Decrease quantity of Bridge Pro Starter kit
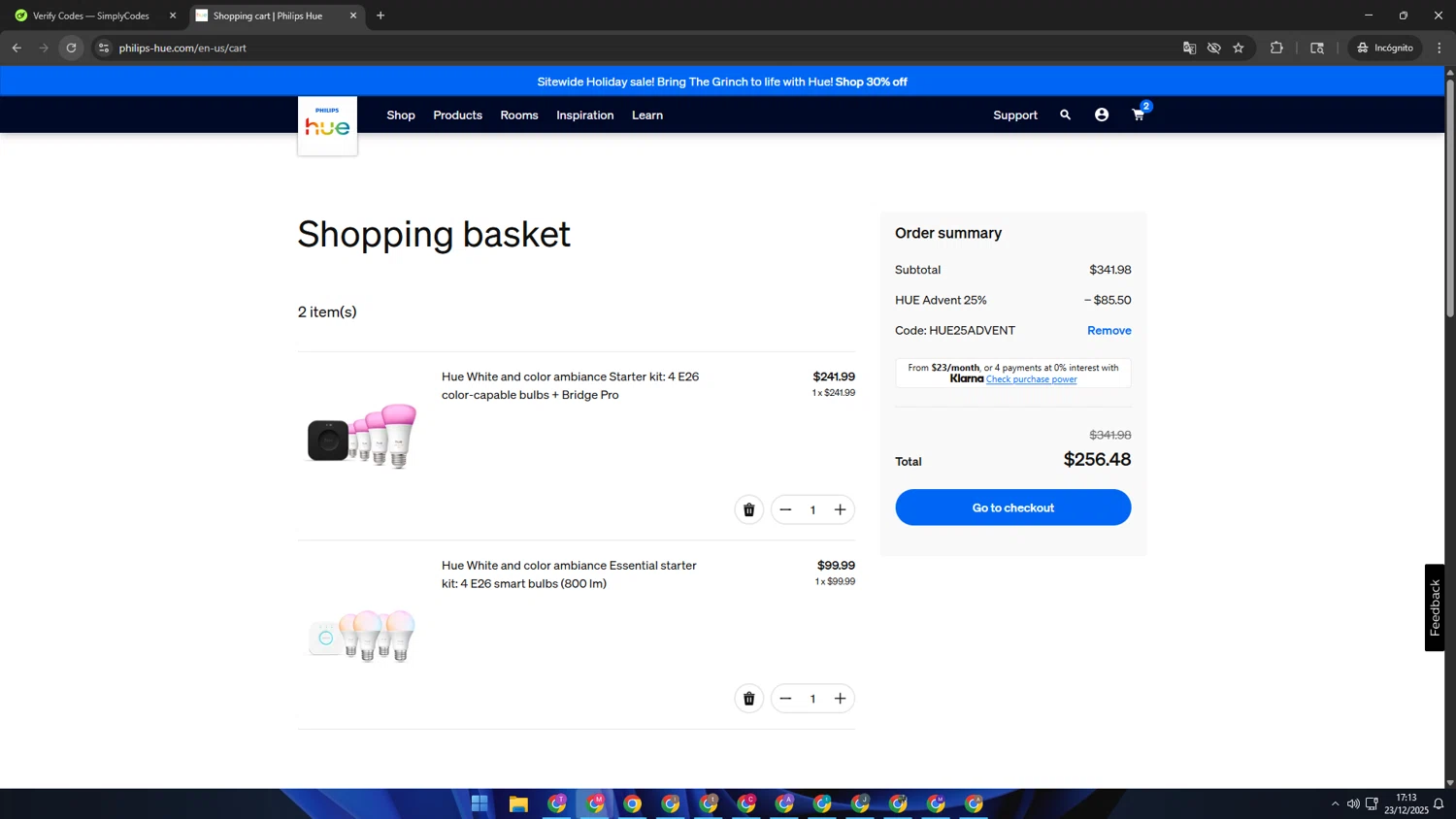Image resolution: width=1456 pixels, height=819 pixels. [x=785, y=509]
